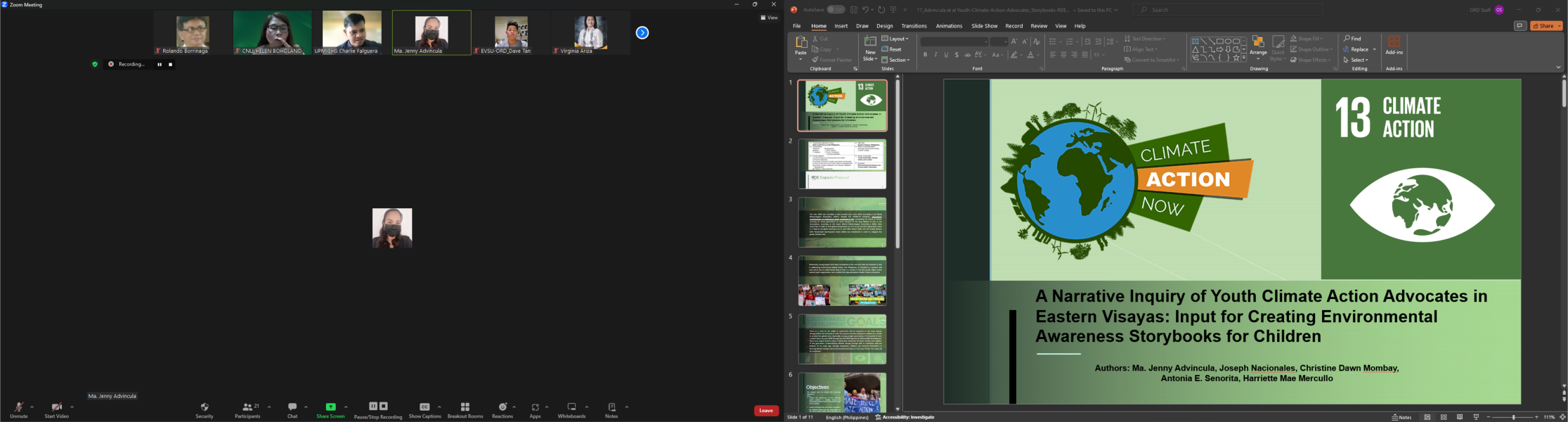The width and height of the screenshot is (1568, 422).
Task: Open Zoom Chat panel
Action: 292,411
